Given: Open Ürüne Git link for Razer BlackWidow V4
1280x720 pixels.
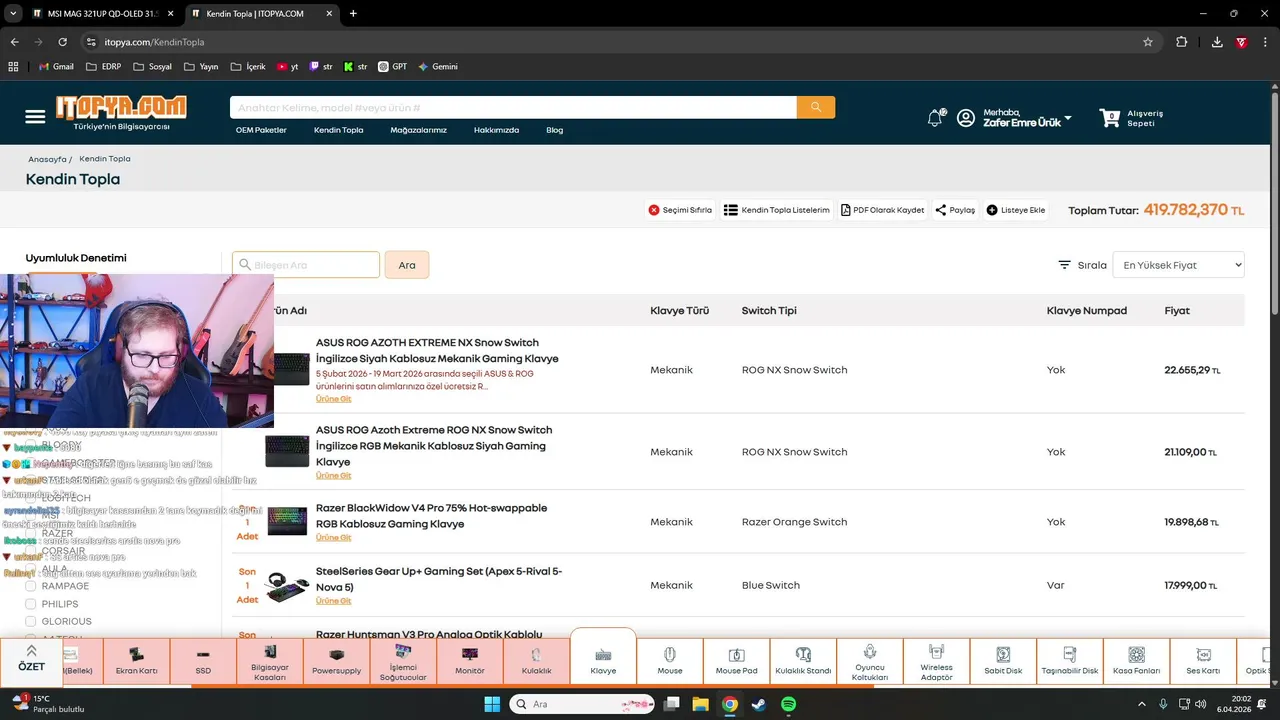Looking at the screenshot, I should 333,537.
